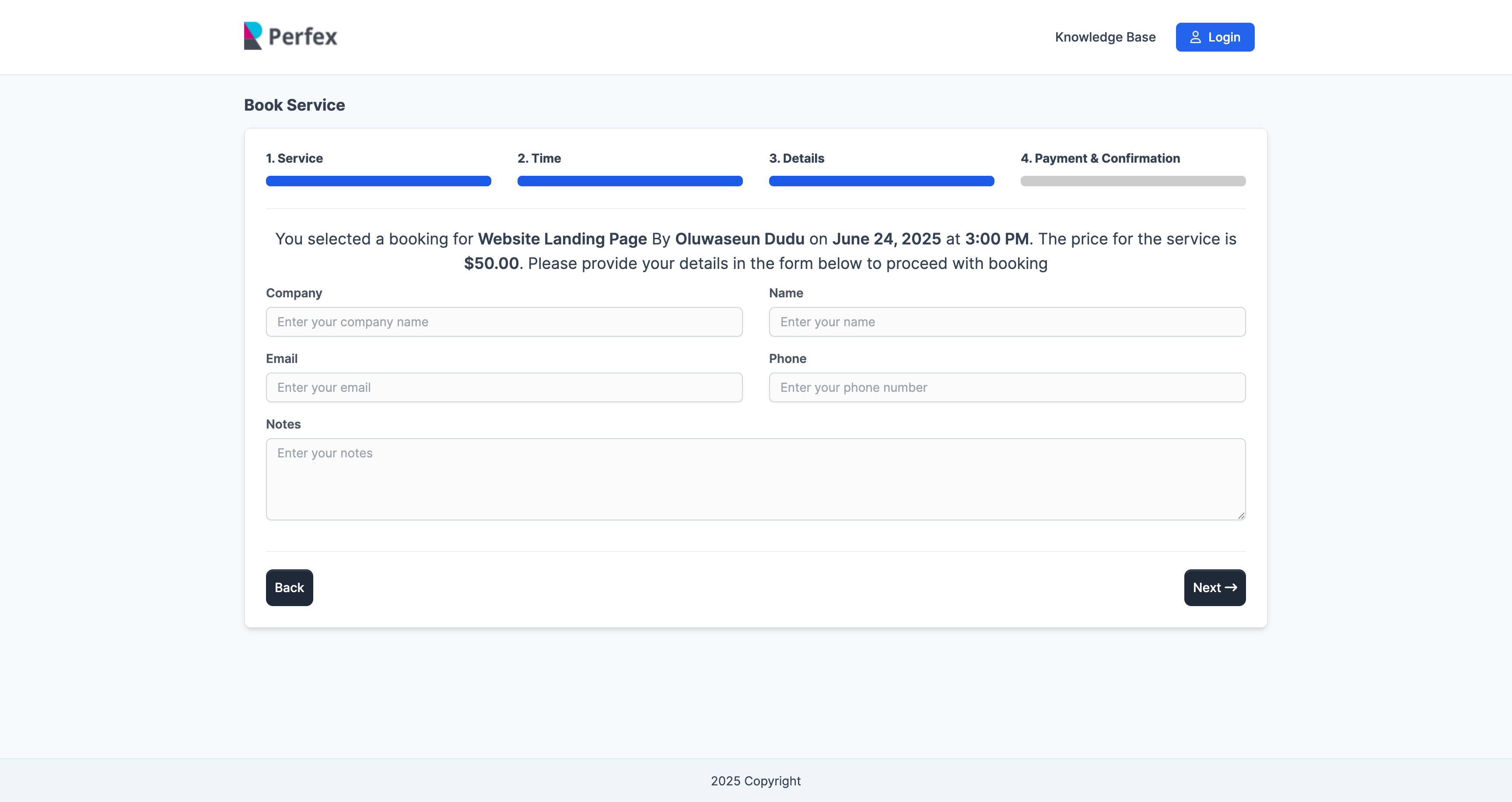Image resolution: width=1512 pixels, height=802 pixels.
Task: Click the resize handle on Notes textarea
Action: (x=1240, y=516)
